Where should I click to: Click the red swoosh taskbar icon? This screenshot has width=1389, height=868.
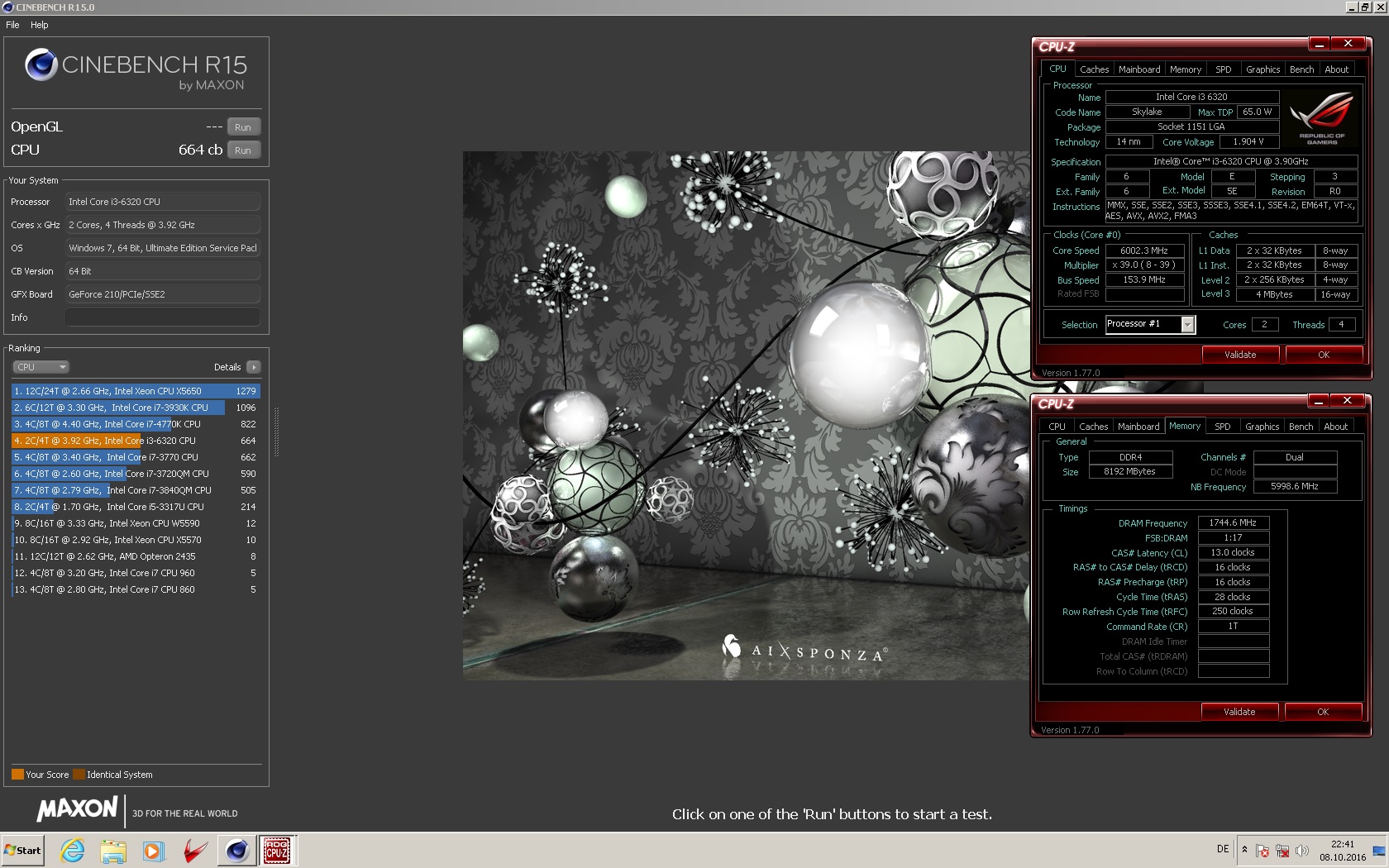(x=194, y=851)
